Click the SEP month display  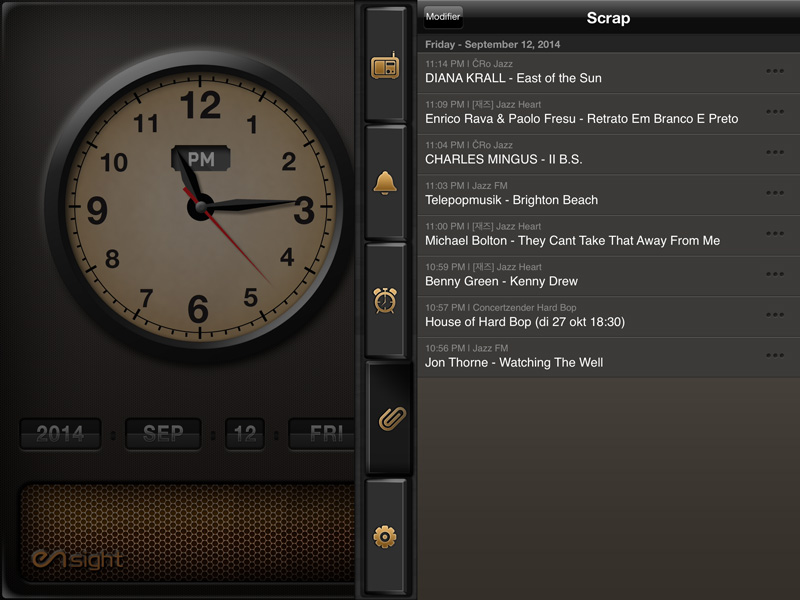pyautogui.click(x=163, y=434)
